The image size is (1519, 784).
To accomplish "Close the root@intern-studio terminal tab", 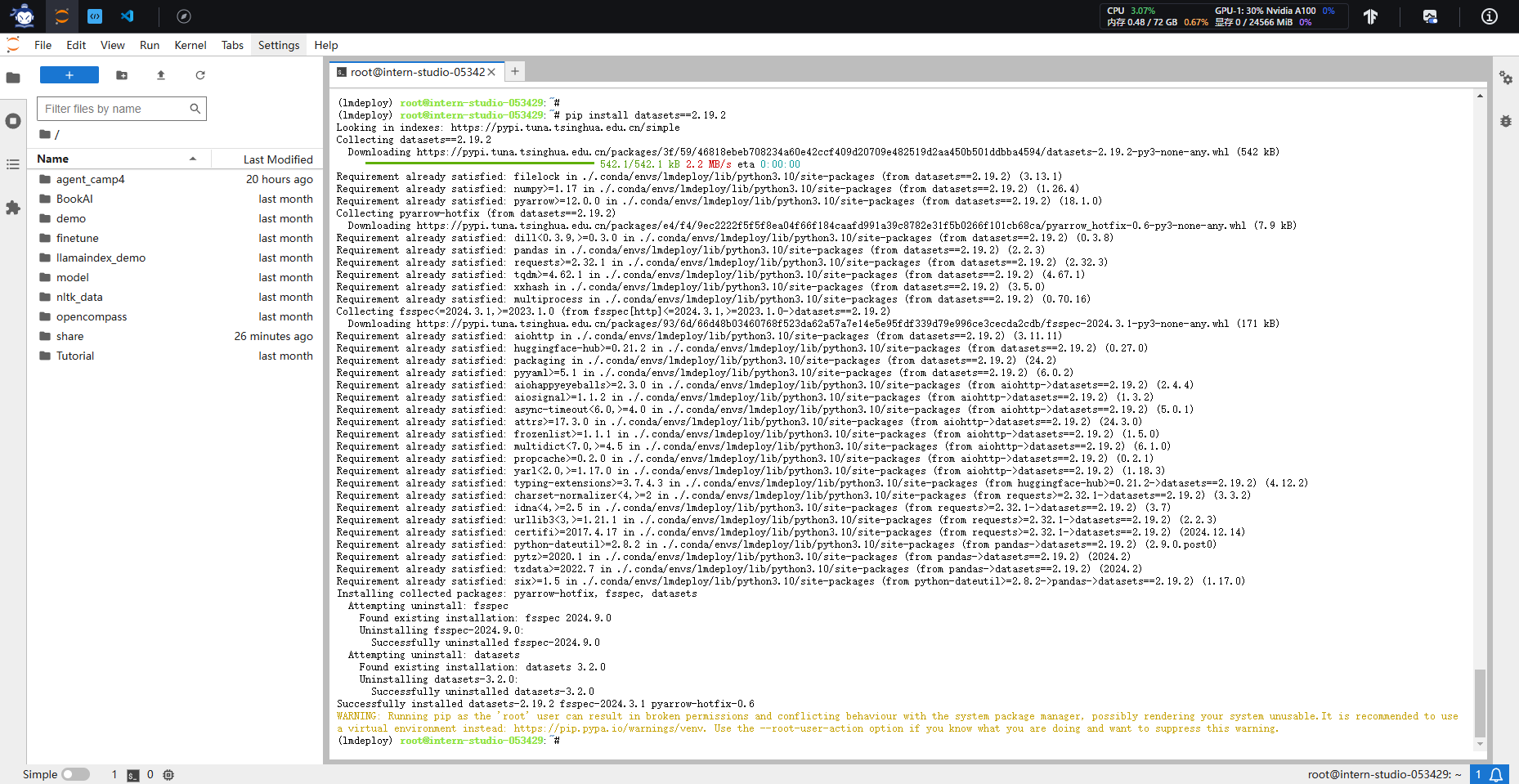I will [x=491, y=72].
